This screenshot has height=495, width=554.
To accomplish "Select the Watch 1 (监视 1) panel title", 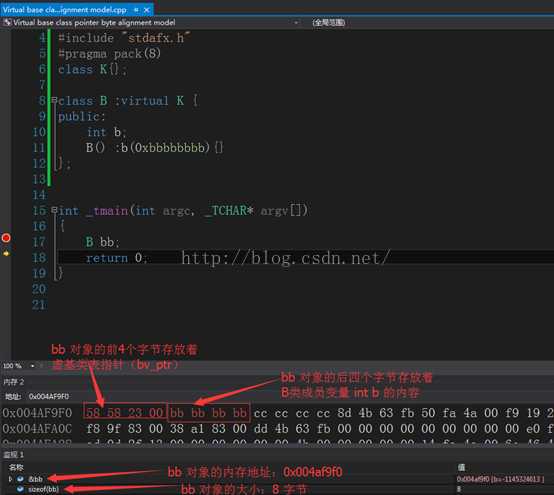I will pyautogui.click(x=13, y=454).
